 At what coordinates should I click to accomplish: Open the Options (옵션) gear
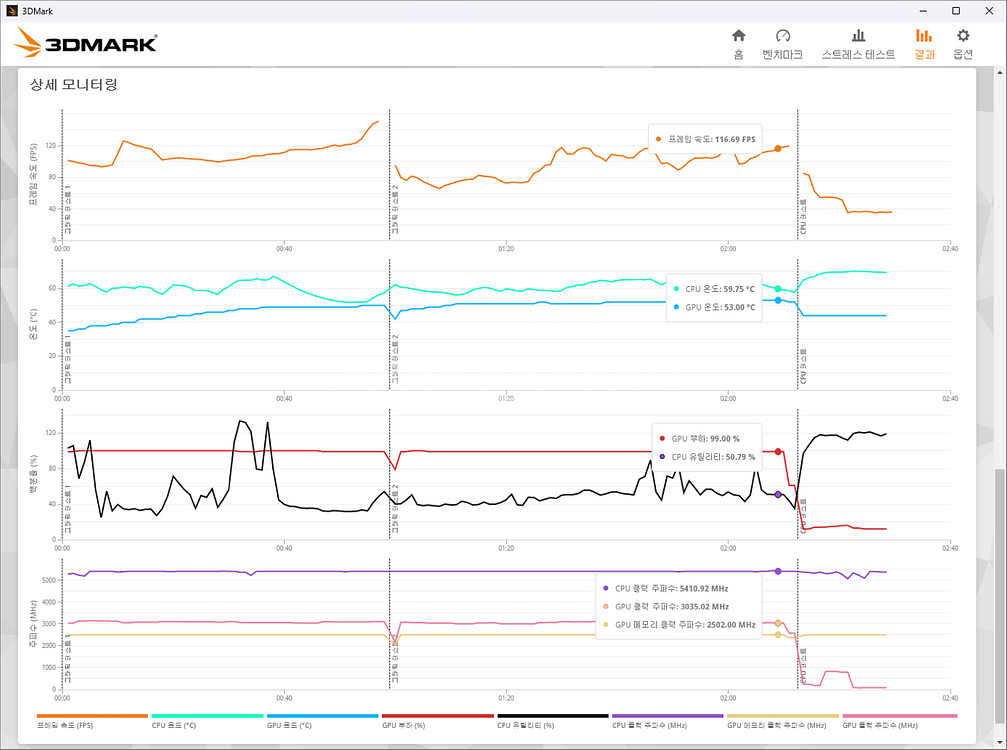click(963, 44)
